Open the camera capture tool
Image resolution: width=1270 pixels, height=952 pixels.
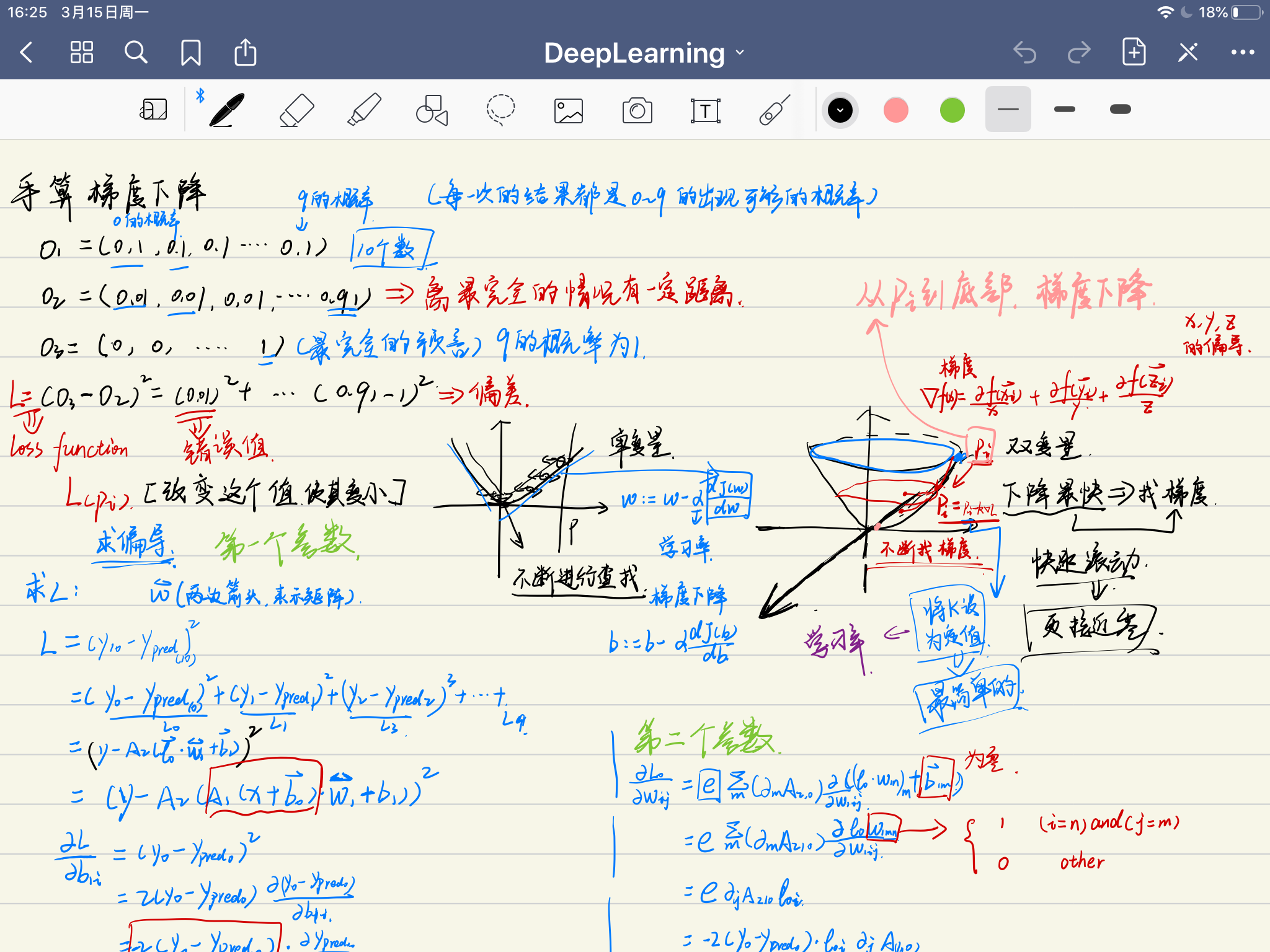[637, 111]
